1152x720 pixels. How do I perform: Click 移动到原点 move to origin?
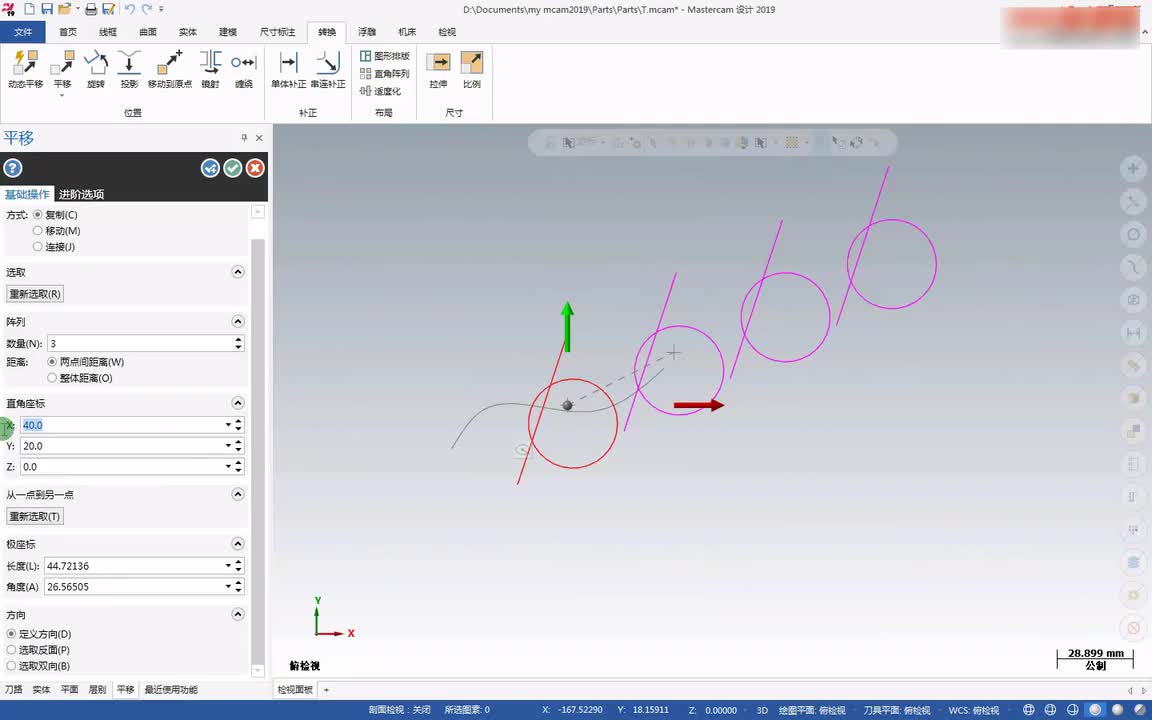[x=170, y=69]
